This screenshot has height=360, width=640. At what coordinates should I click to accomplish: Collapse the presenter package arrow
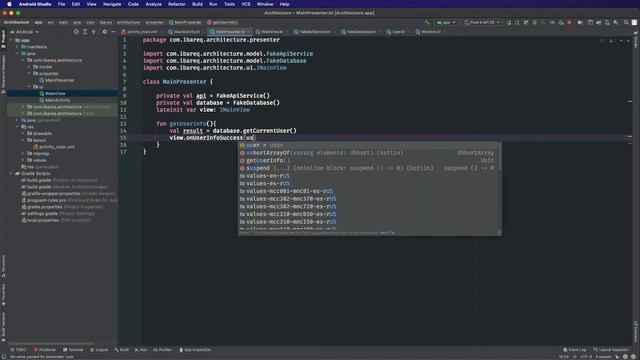[29, 73]
